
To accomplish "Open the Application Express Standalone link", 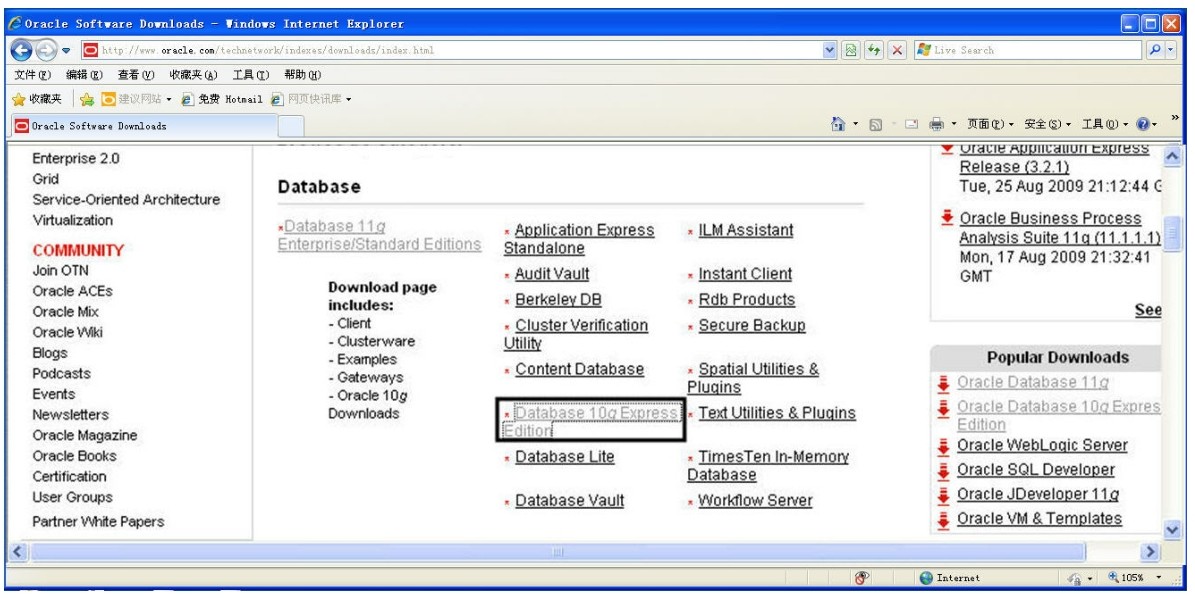I will 579,239.
